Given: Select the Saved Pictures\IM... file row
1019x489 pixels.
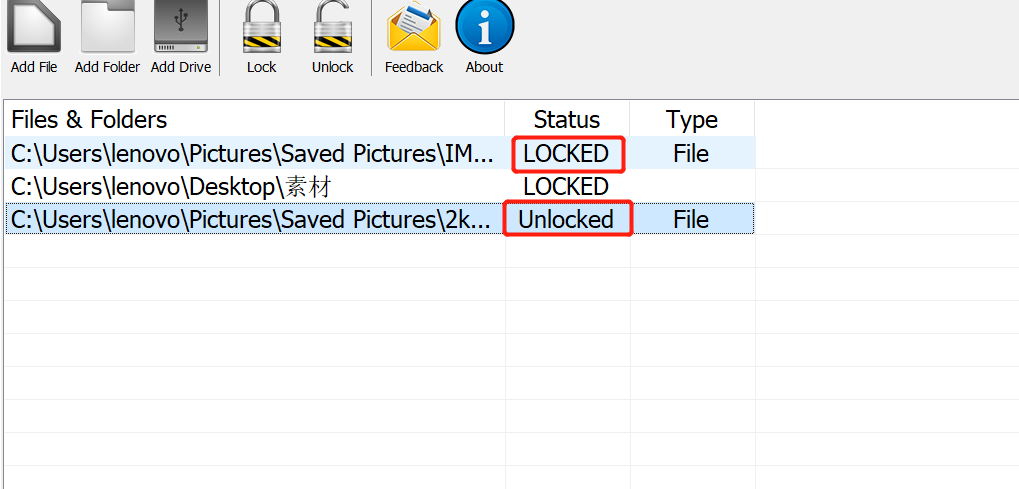Looking at the screenshot, I should (x=380, y=153).
